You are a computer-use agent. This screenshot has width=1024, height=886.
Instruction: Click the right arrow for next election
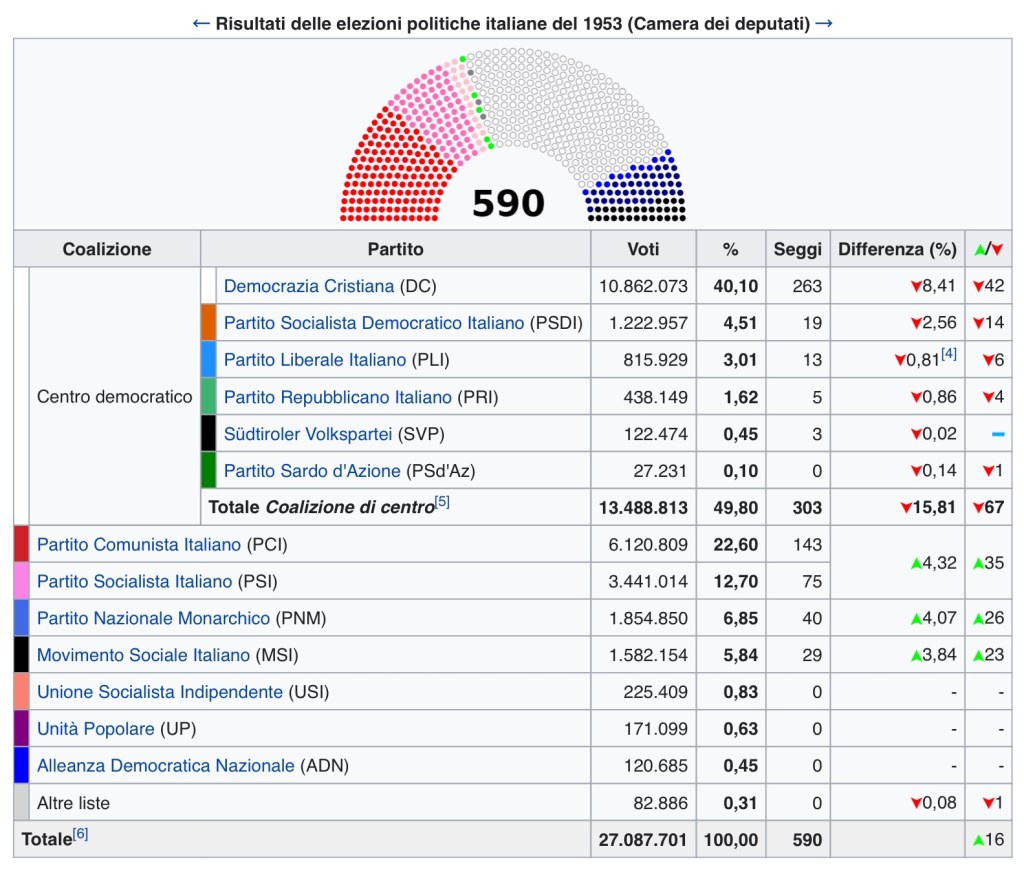tap(824, 23)
